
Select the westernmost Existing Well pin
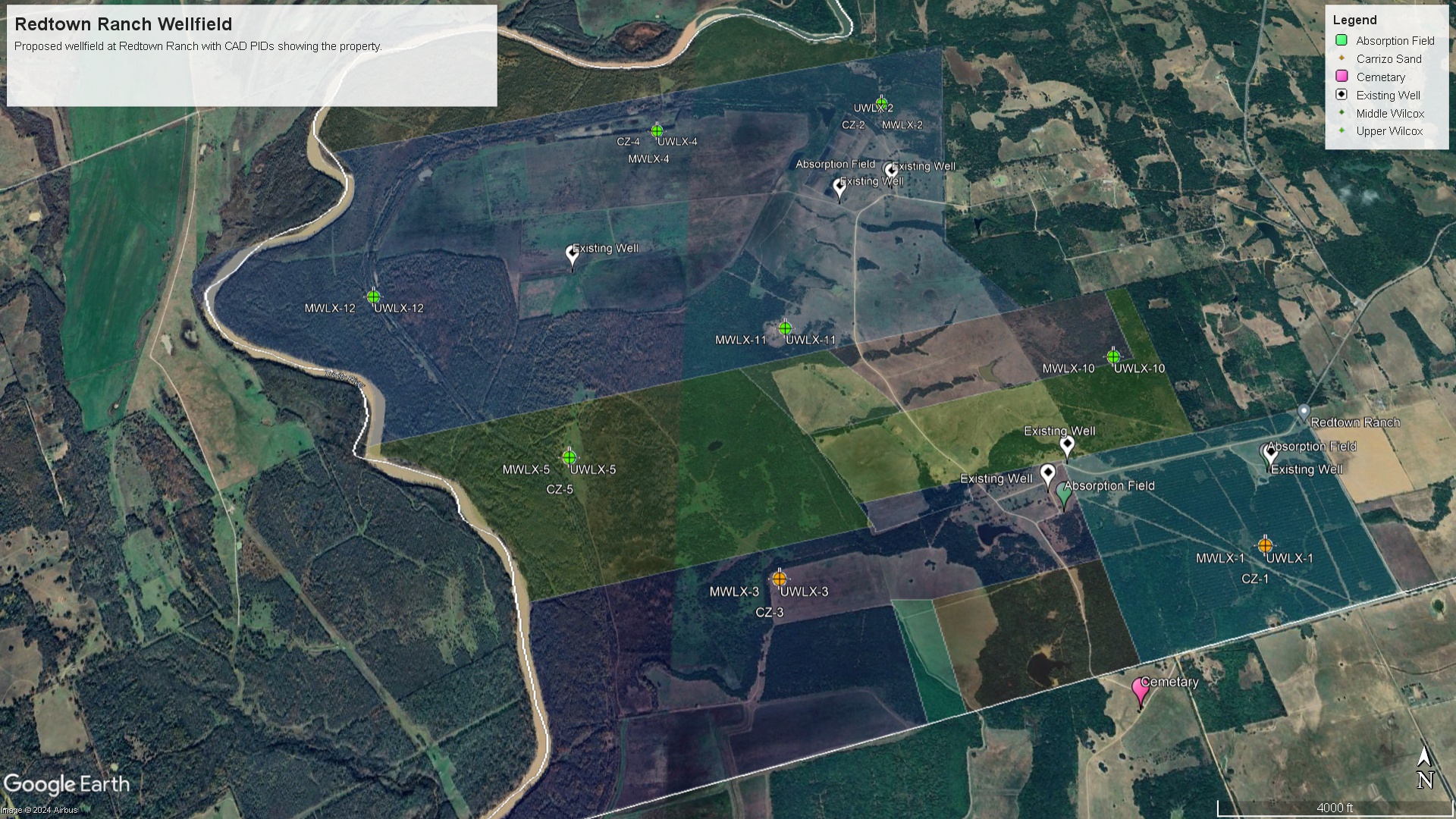(x=573, y=255)
